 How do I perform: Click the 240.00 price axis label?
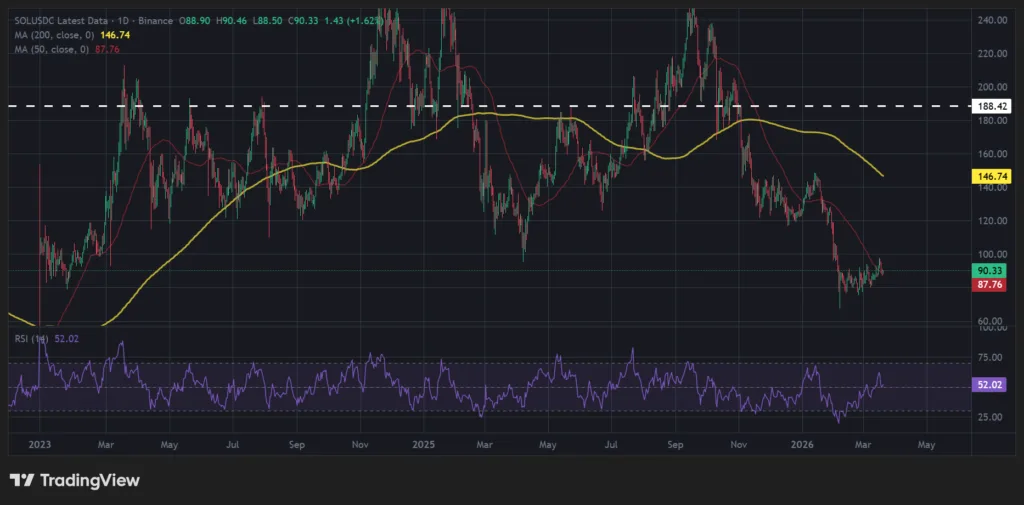[x=991, y=20]
